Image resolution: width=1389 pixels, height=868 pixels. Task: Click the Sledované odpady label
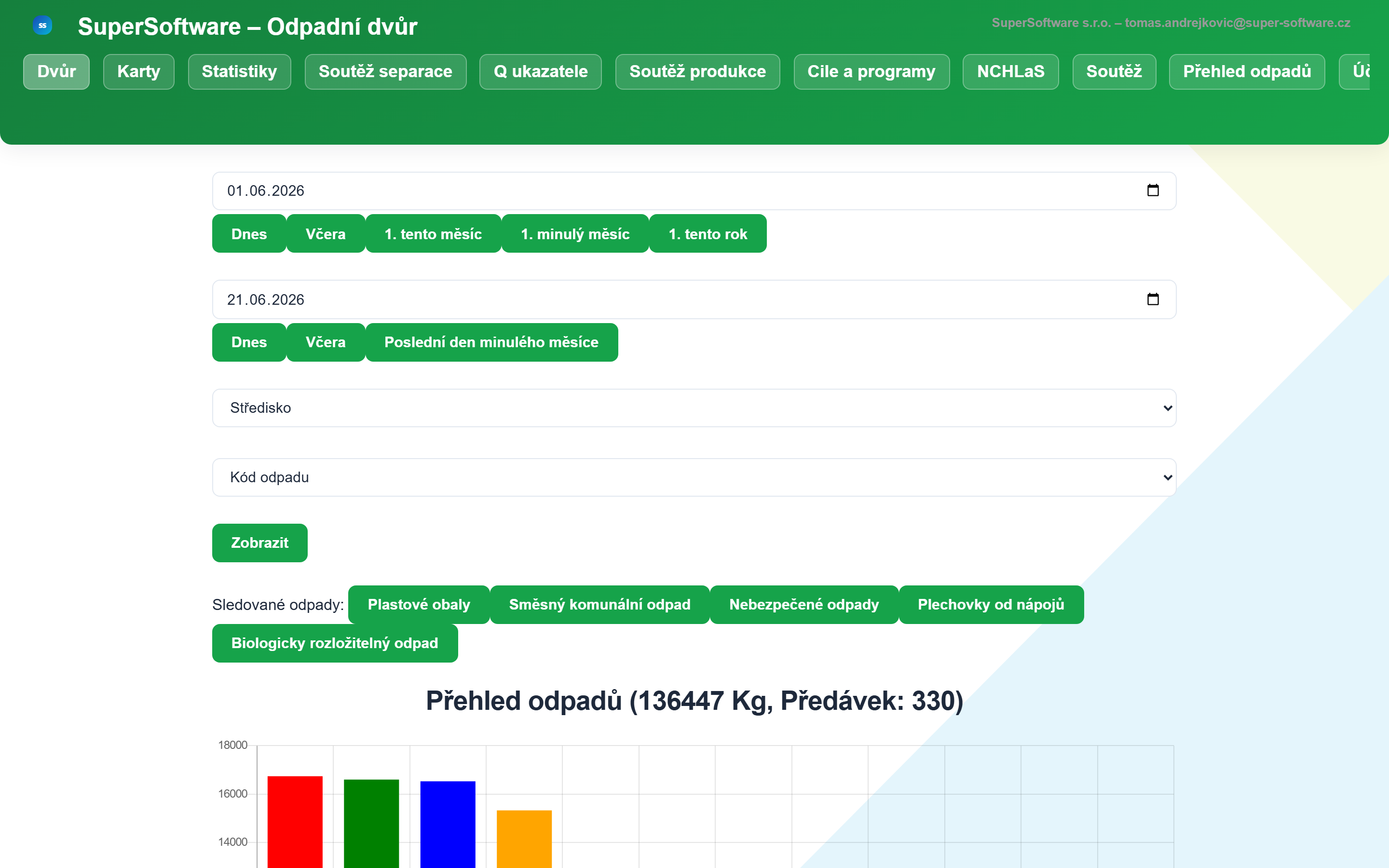coord(278,605)
